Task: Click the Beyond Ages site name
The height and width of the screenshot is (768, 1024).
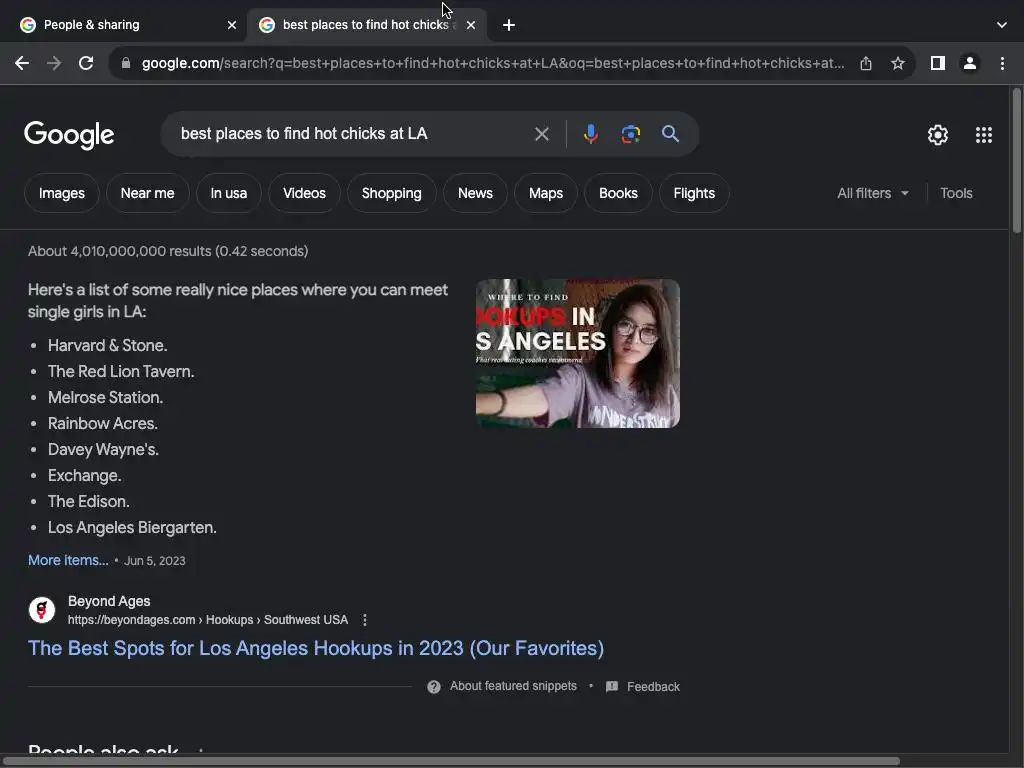Action: 109,601
